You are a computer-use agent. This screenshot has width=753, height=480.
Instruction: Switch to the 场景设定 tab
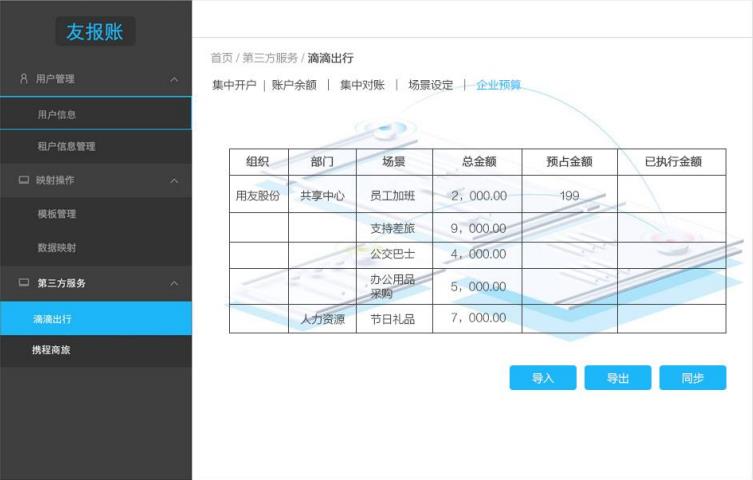click(x=431, y=85)
